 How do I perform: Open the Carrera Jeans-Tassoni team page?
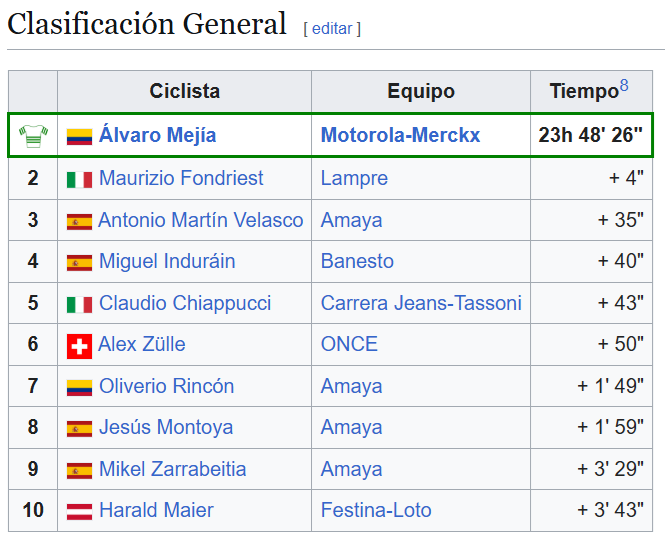pyautogui.click(x=421, y=303)
